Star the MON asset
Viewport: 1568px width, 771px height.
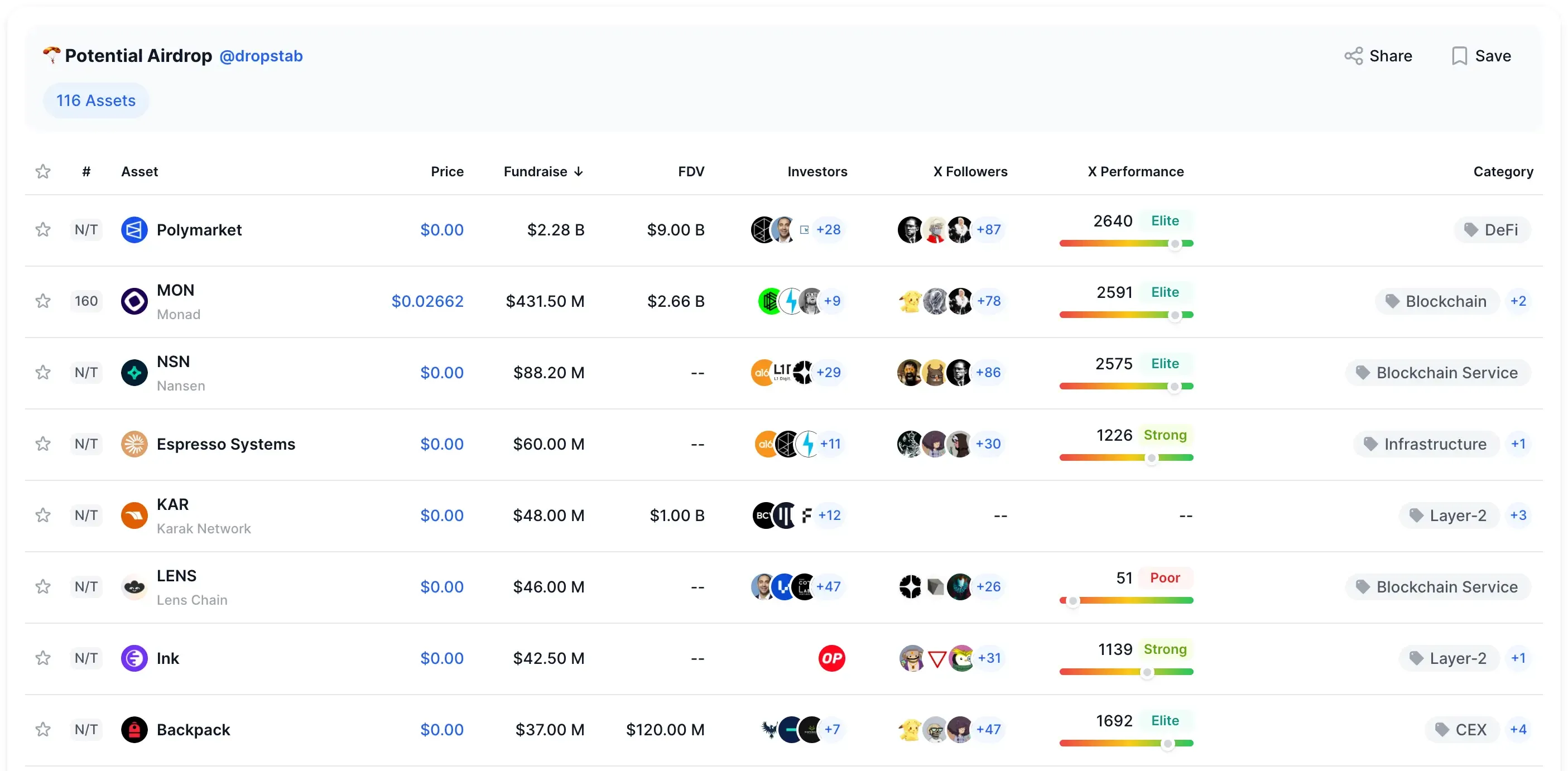coord(42,301)
